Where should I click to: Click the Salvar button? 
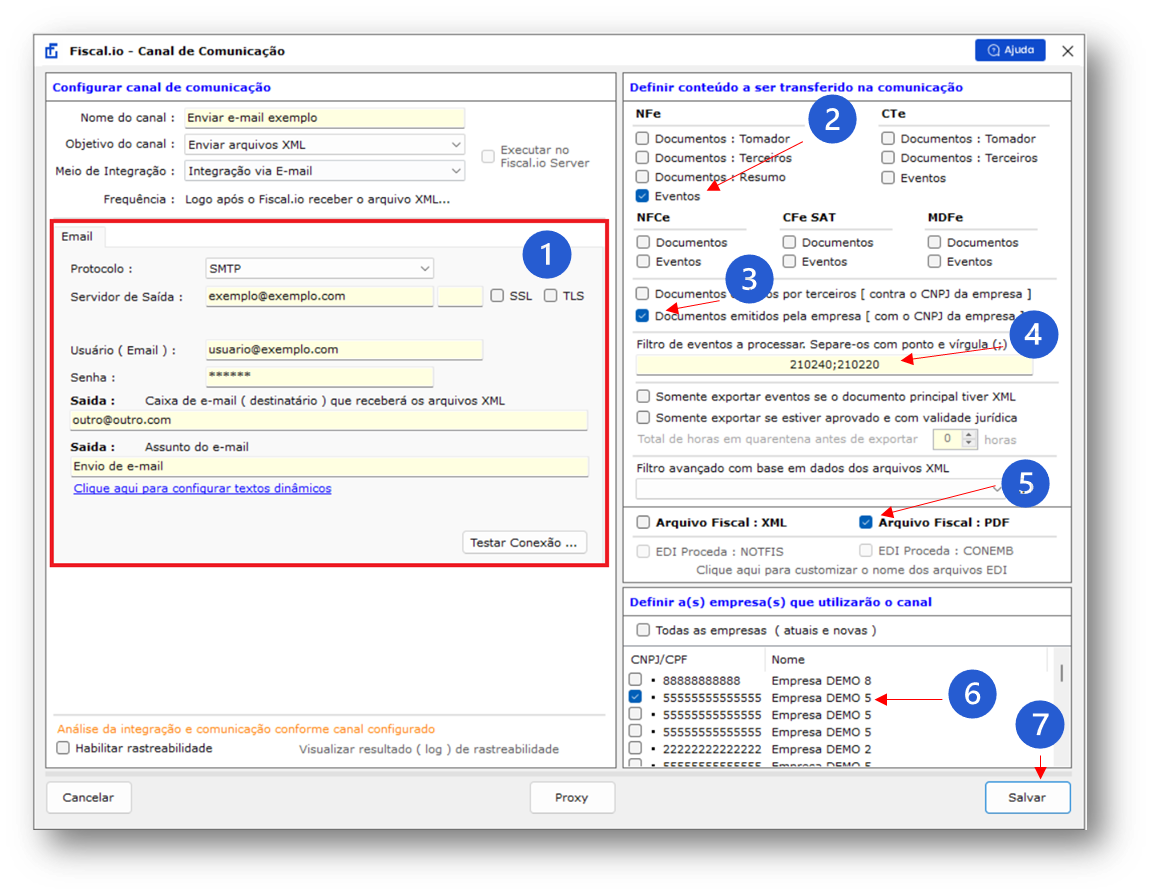[1027, 797]
